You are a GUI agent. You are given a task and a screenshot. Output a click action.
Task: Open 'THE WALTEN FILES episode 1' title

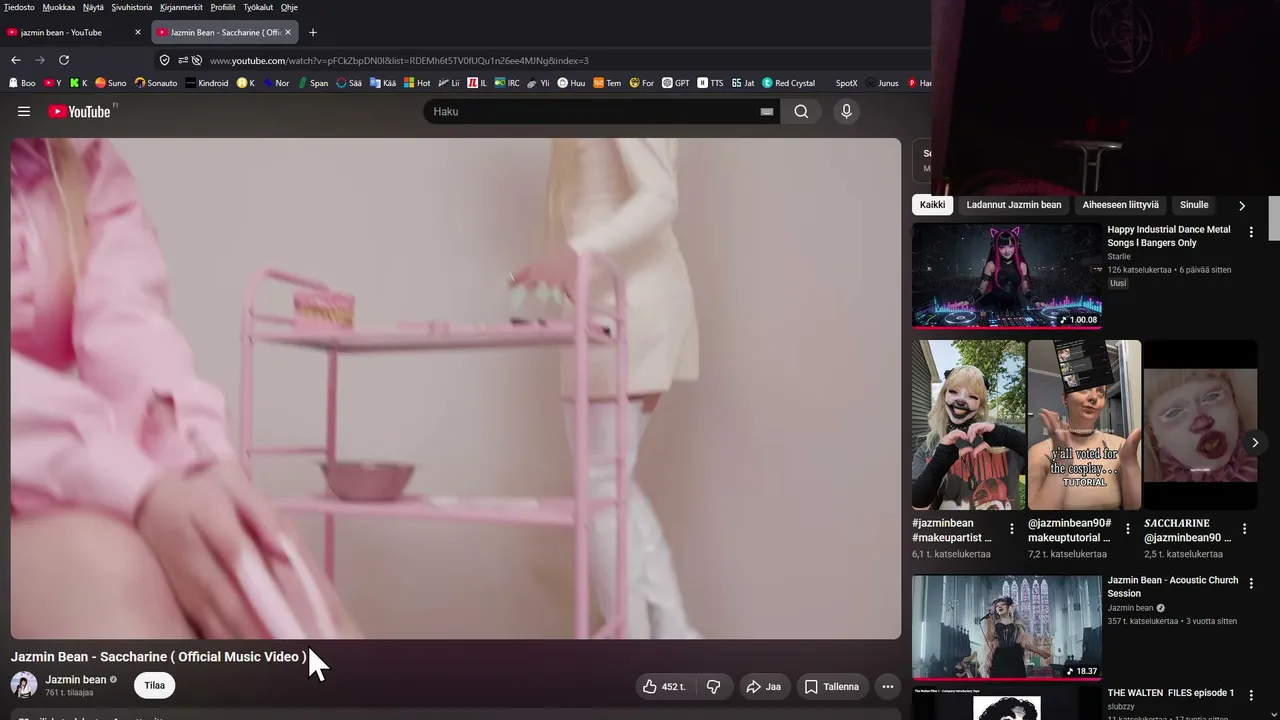[x=1171, y=693]
